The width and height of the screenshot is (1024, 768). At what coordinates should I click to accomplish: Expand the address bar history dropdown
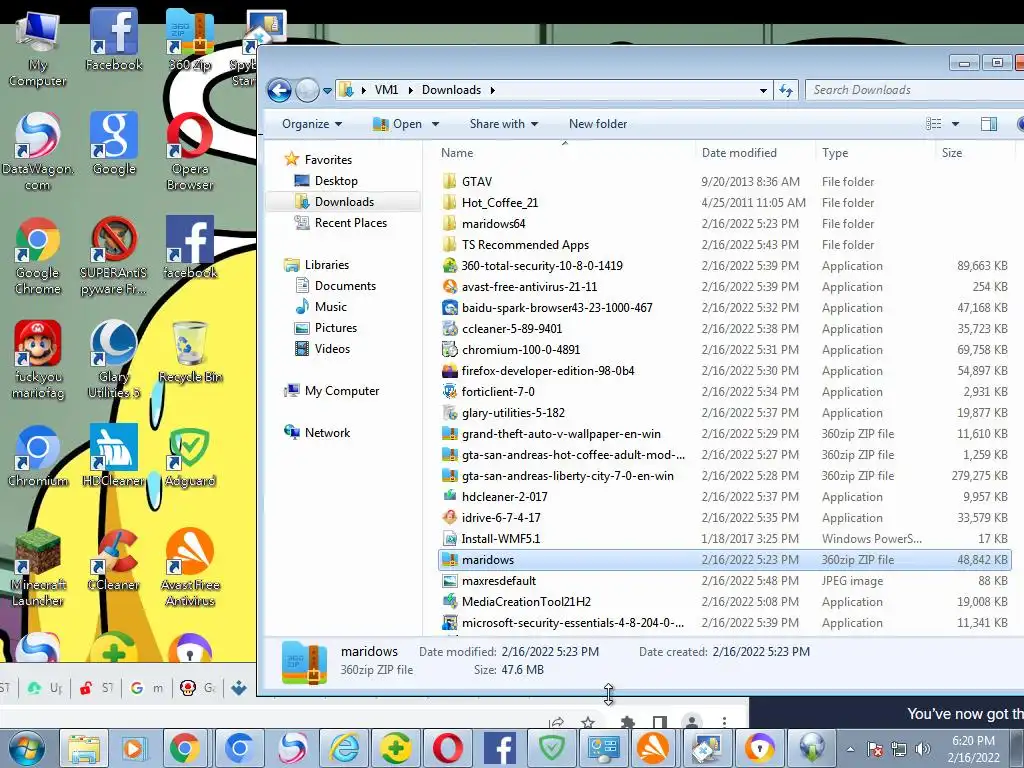tap(763, 91)
